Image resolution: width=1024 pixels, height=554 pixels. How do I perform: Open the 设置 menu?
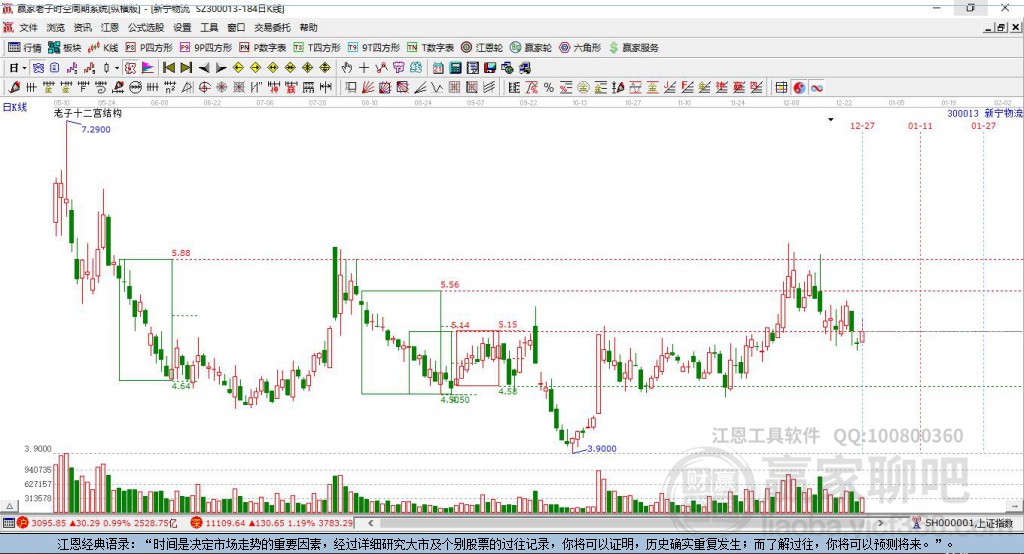[182, 27]
